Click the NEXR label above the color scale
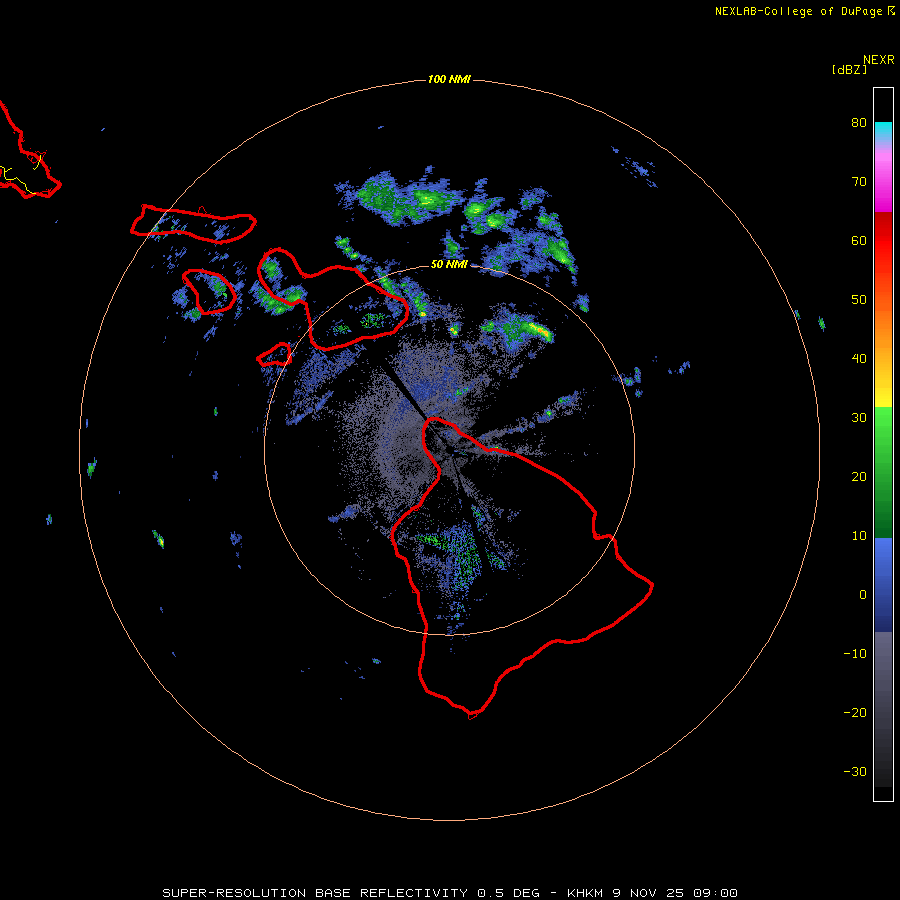The image size is (900, 900). (x=879, y=60)
